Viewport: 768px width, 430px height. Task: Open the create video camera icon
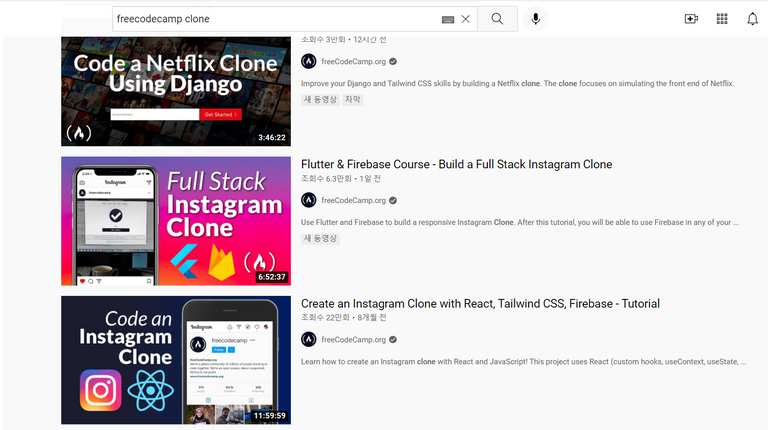point(691,19)
